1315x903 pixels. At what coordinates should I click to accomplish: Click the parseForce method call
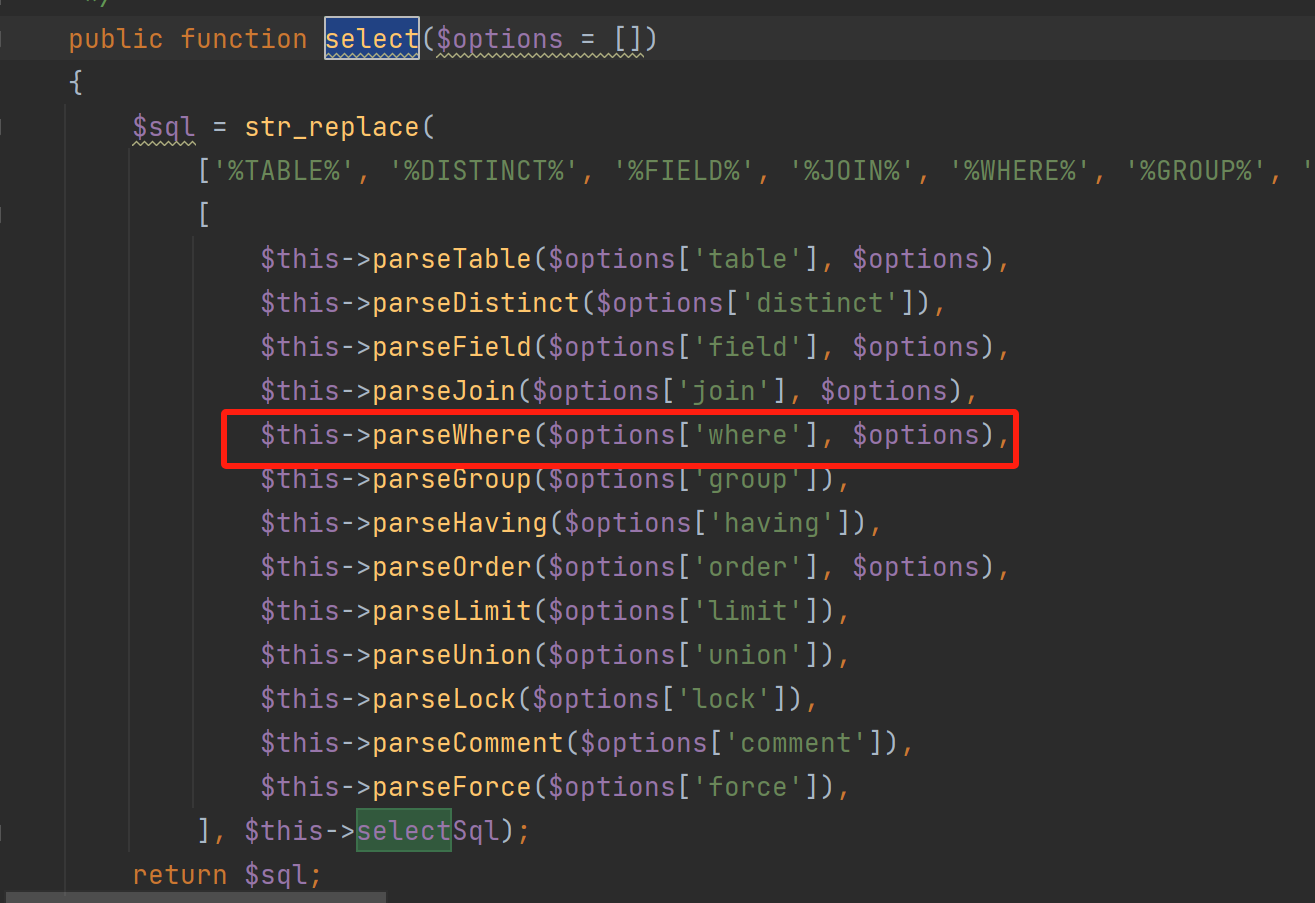(452, 787)
